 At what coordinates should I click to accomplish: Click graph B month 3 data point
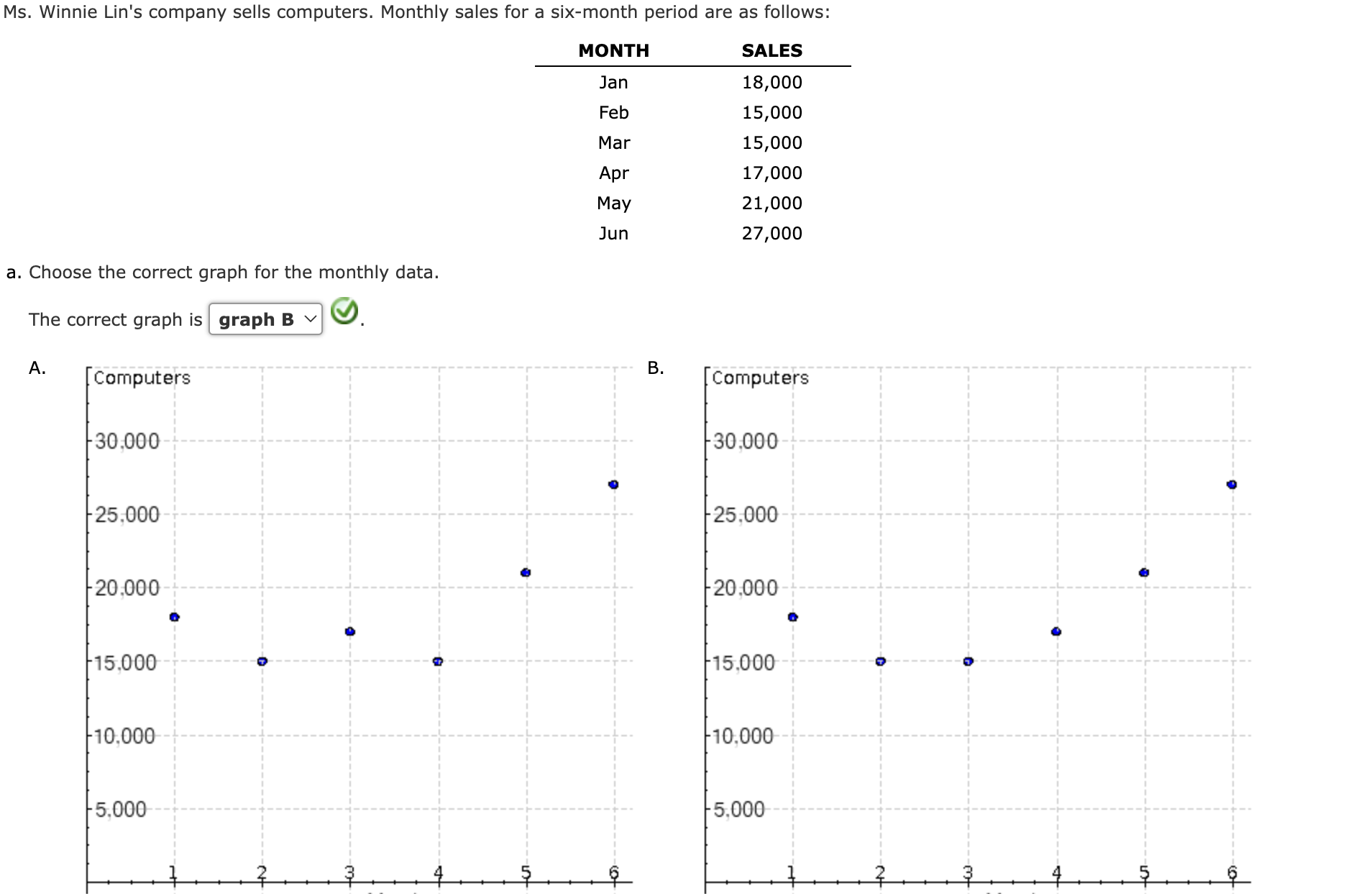(968, 661)
